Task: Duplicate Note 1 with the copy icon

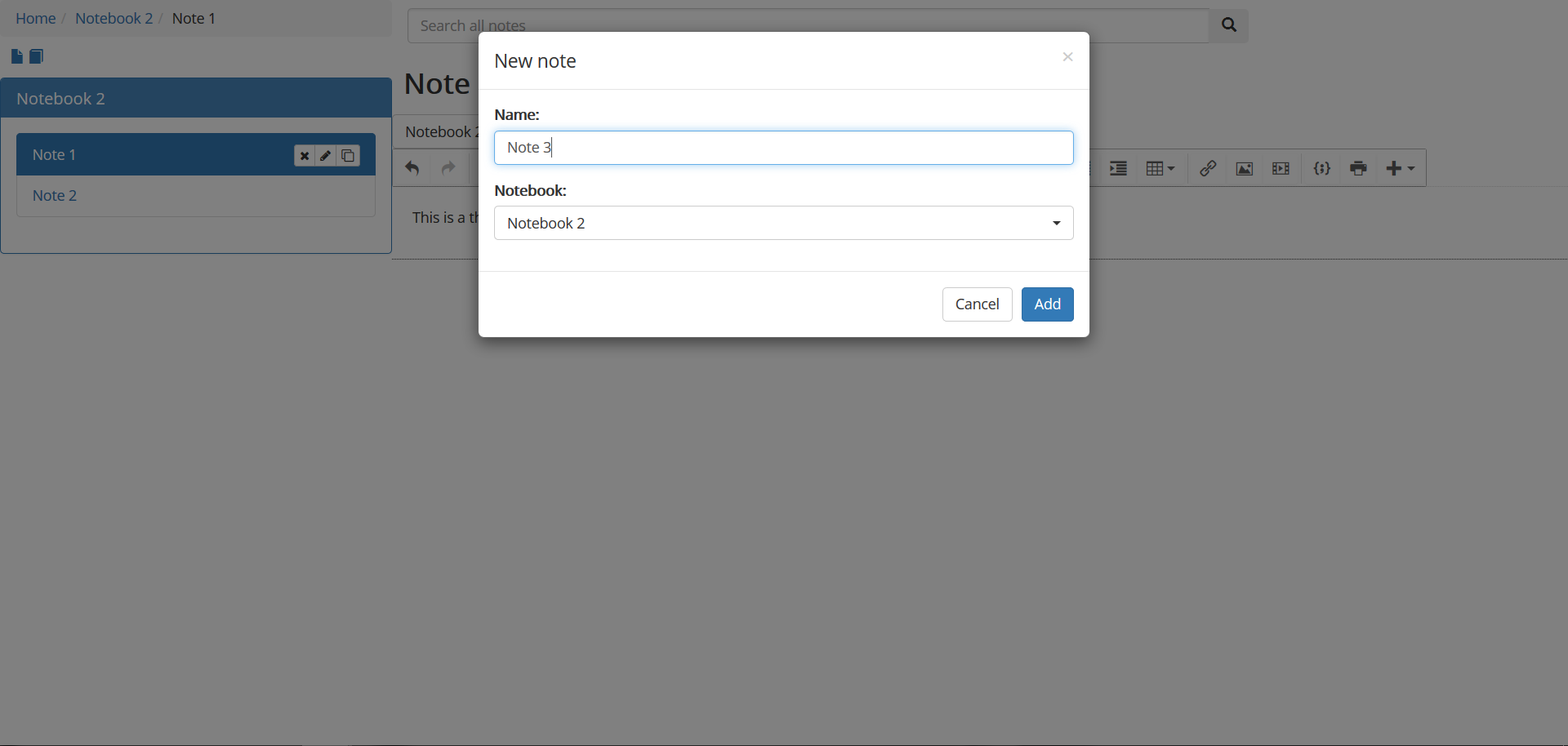Action: click(348, 155)
